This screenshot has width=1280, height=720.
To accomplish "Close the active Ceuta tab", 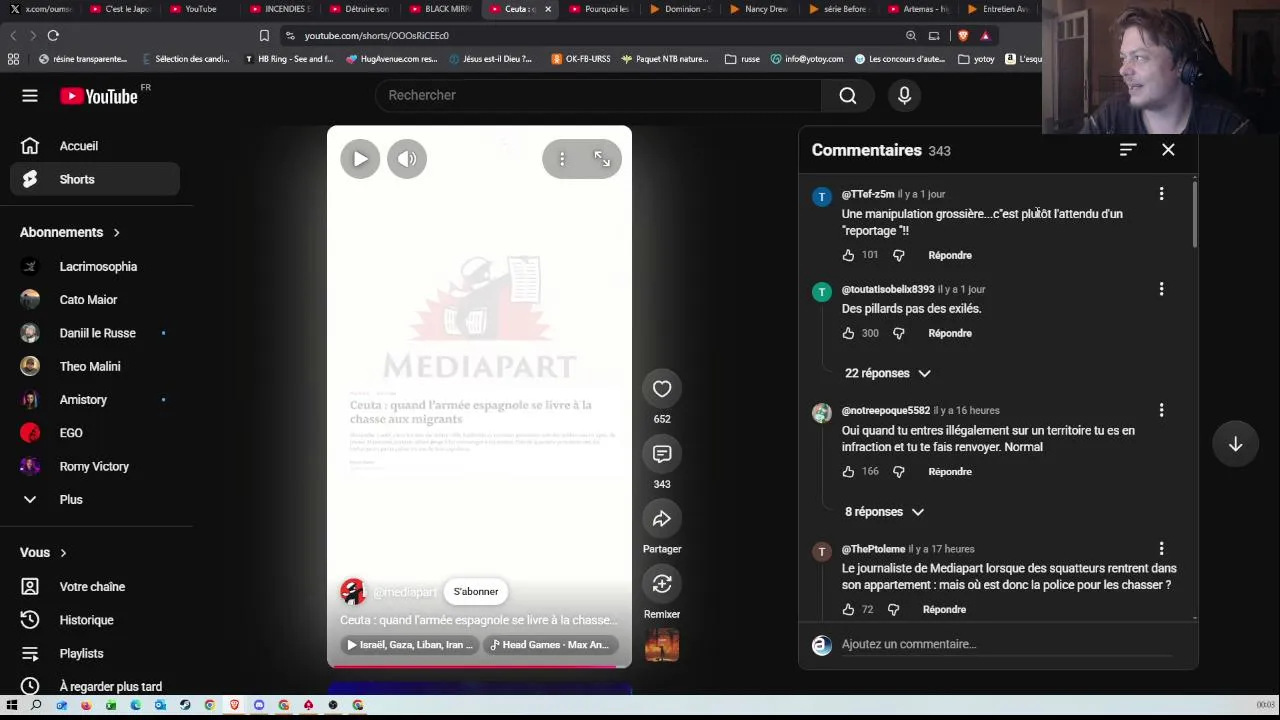I will (x=547, y=9).
